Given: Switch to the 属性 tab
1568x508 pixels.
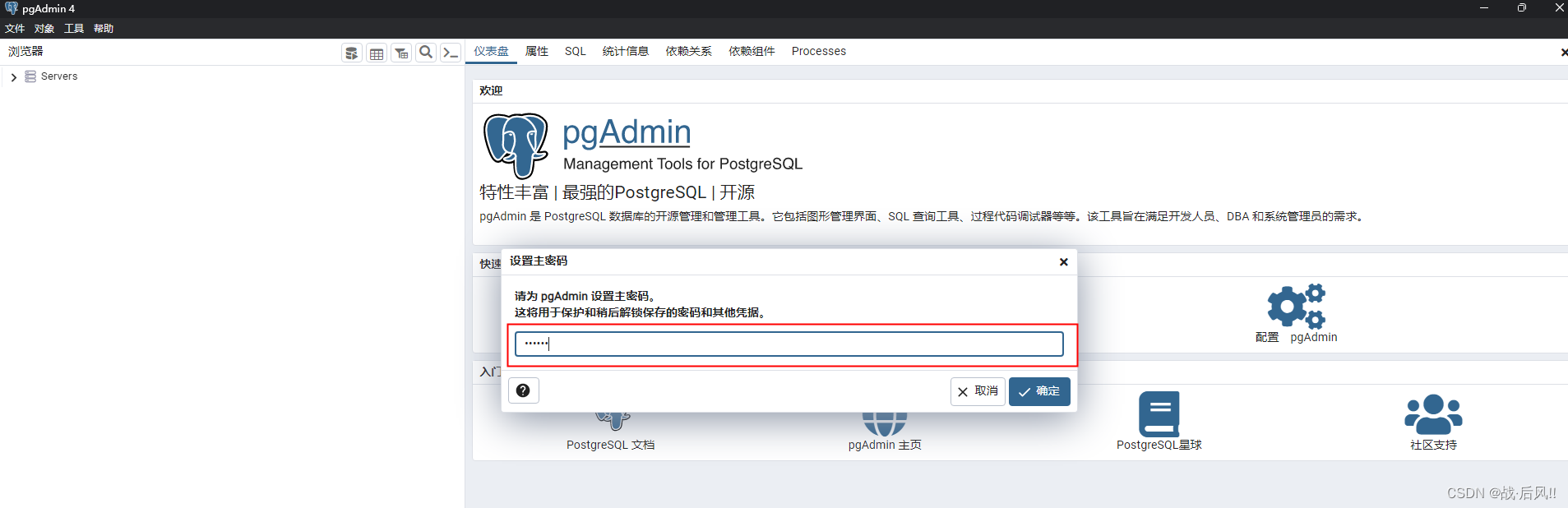Looking at the screenshot, I should click(537, 51).
